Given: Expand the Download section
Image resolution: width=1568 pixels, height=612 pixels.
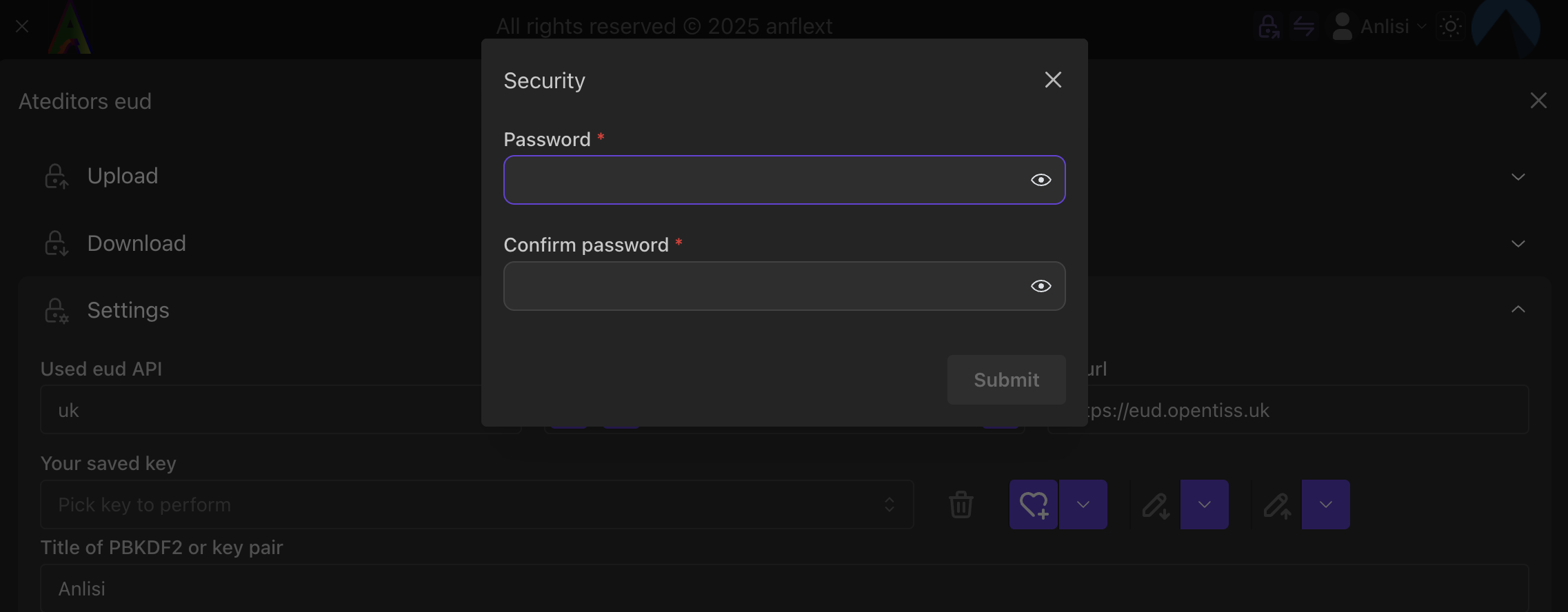Looking at the screenshot, I should (x=1518, y=243).
